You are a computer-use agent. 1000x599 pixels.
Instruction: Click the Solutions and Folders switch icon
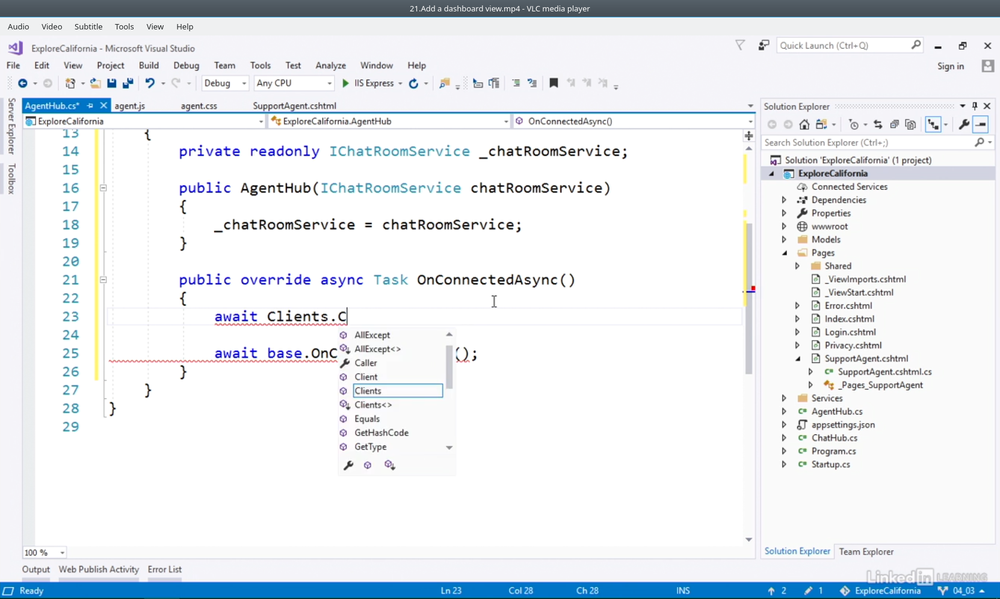tap(821, 124)
